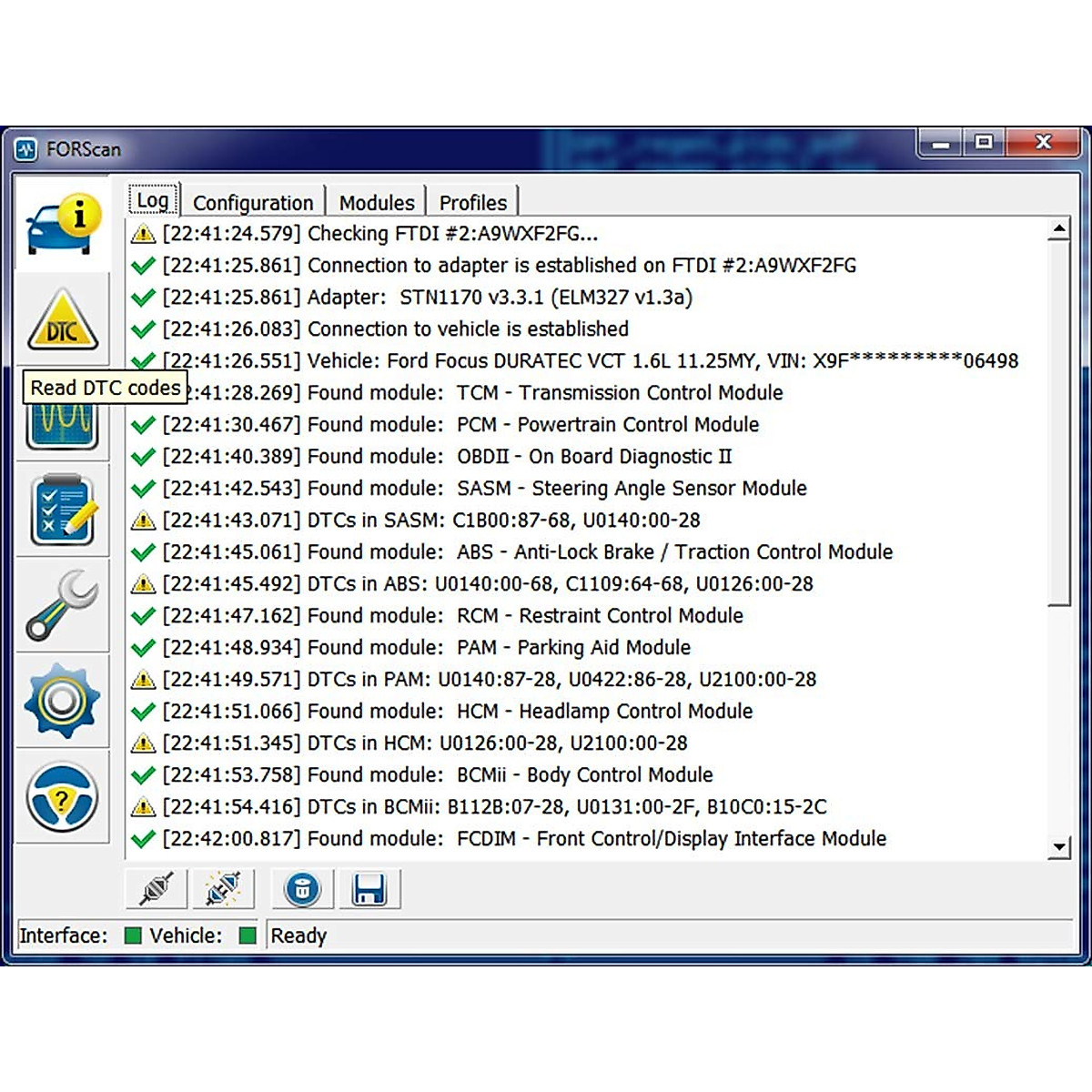The width and height of the screenshot is (1092, 1092).
Task: Open the gear settings section
Action: point(62,701)
